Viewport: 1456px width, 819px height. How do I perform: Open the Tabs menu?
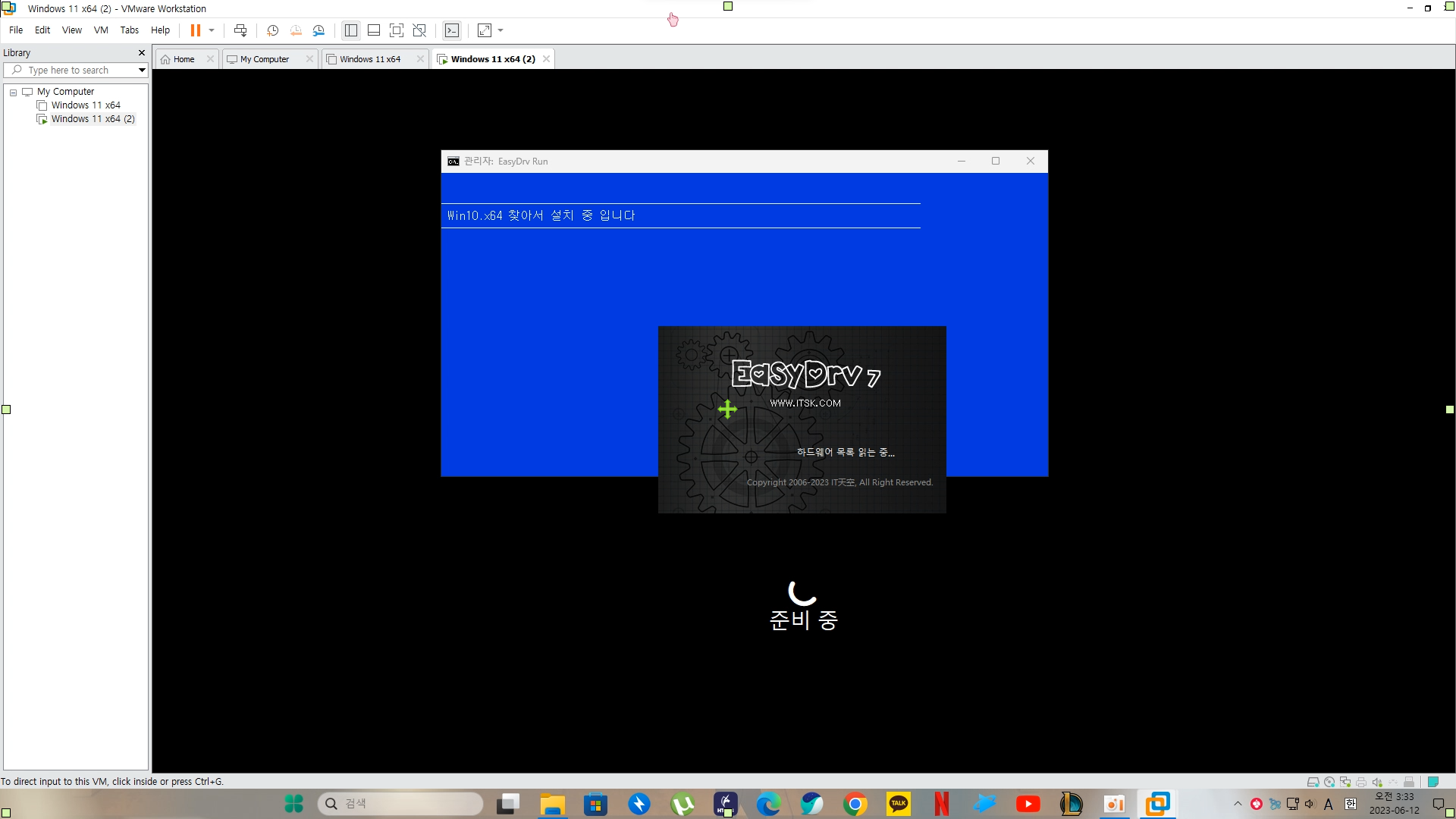click(x=130, y=30)
